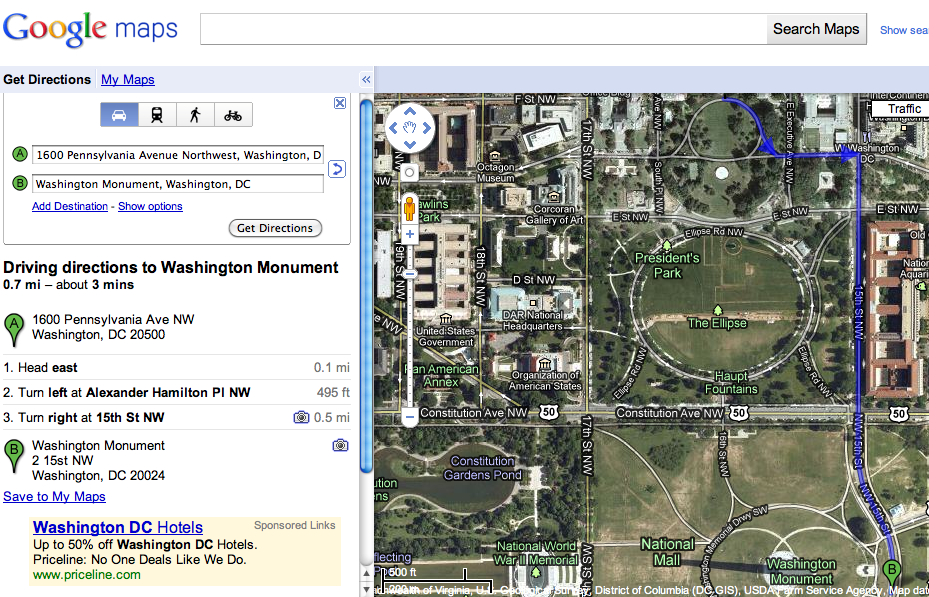The height and width of the screenshot is (597, 929).
Task: Click green marker A in directions list
Action: coord(14,329)
